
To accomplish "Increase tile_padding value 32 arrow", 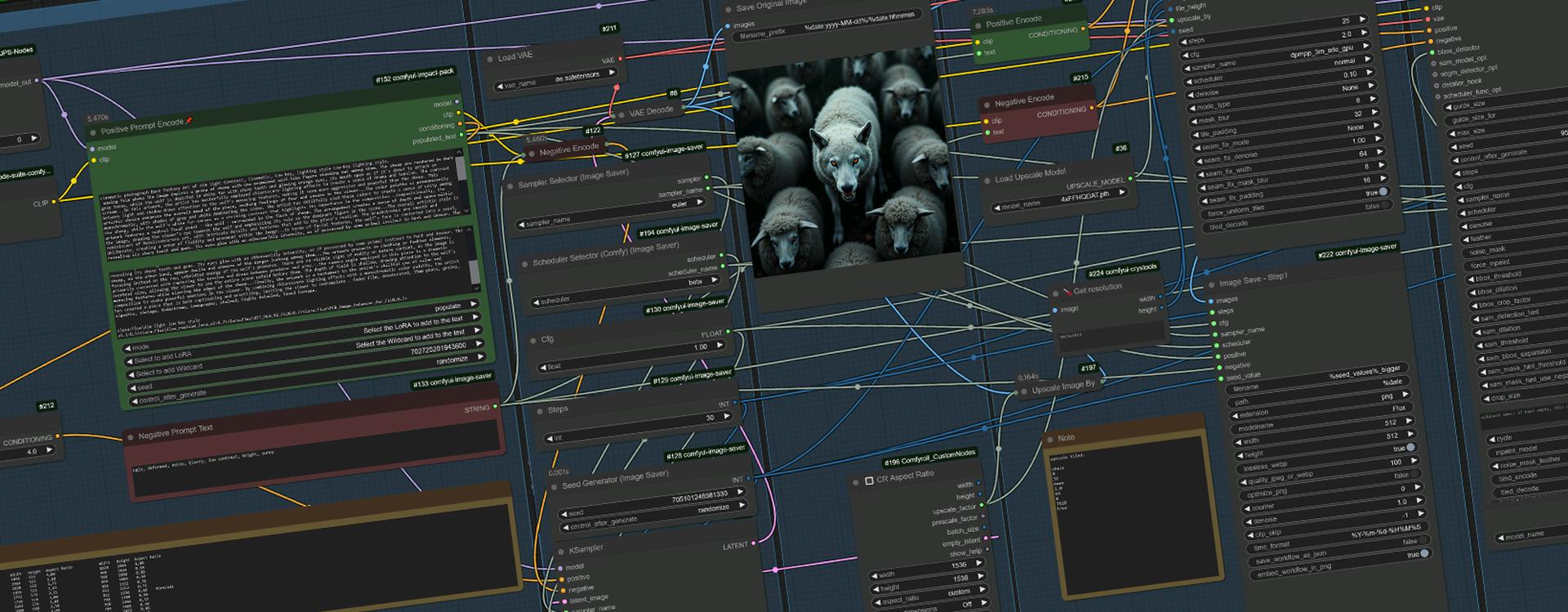I will pyautogui.click(x=1374, y=113).
